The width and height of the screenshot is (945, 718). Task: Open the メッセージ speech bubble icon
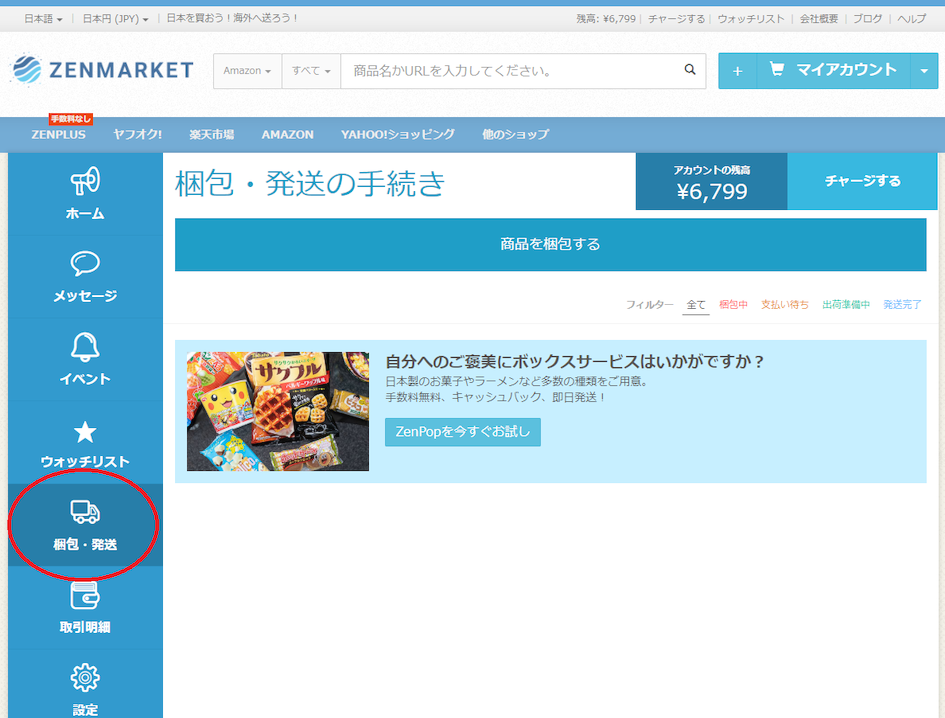click(85, 263)
